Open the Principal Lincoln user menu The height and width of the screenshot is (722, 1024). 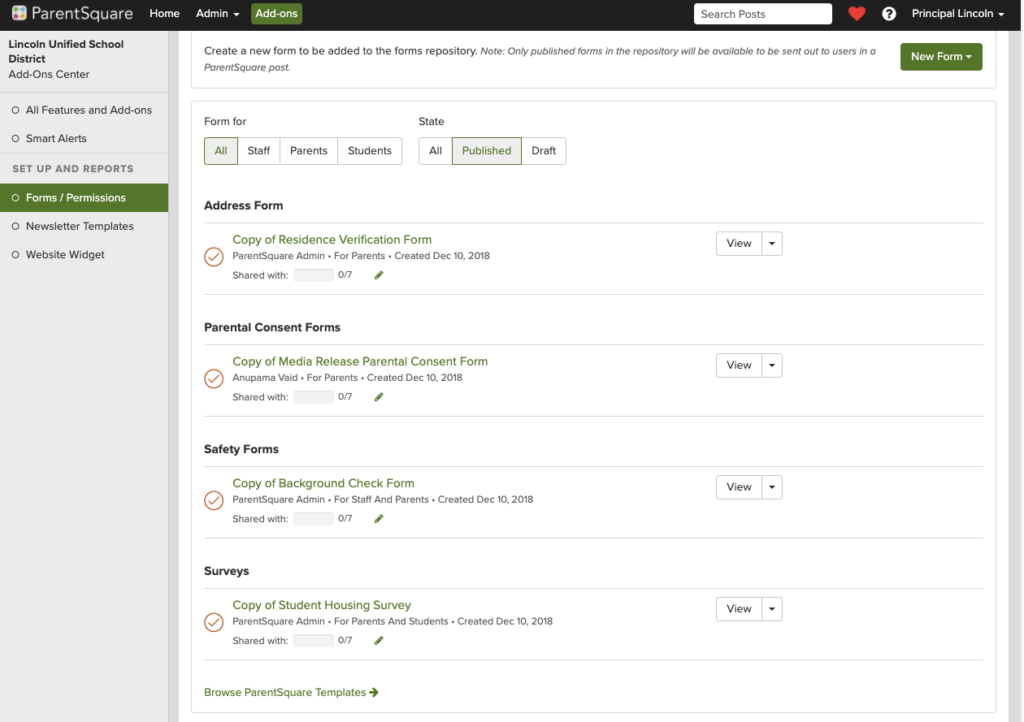tap(958, 14)
